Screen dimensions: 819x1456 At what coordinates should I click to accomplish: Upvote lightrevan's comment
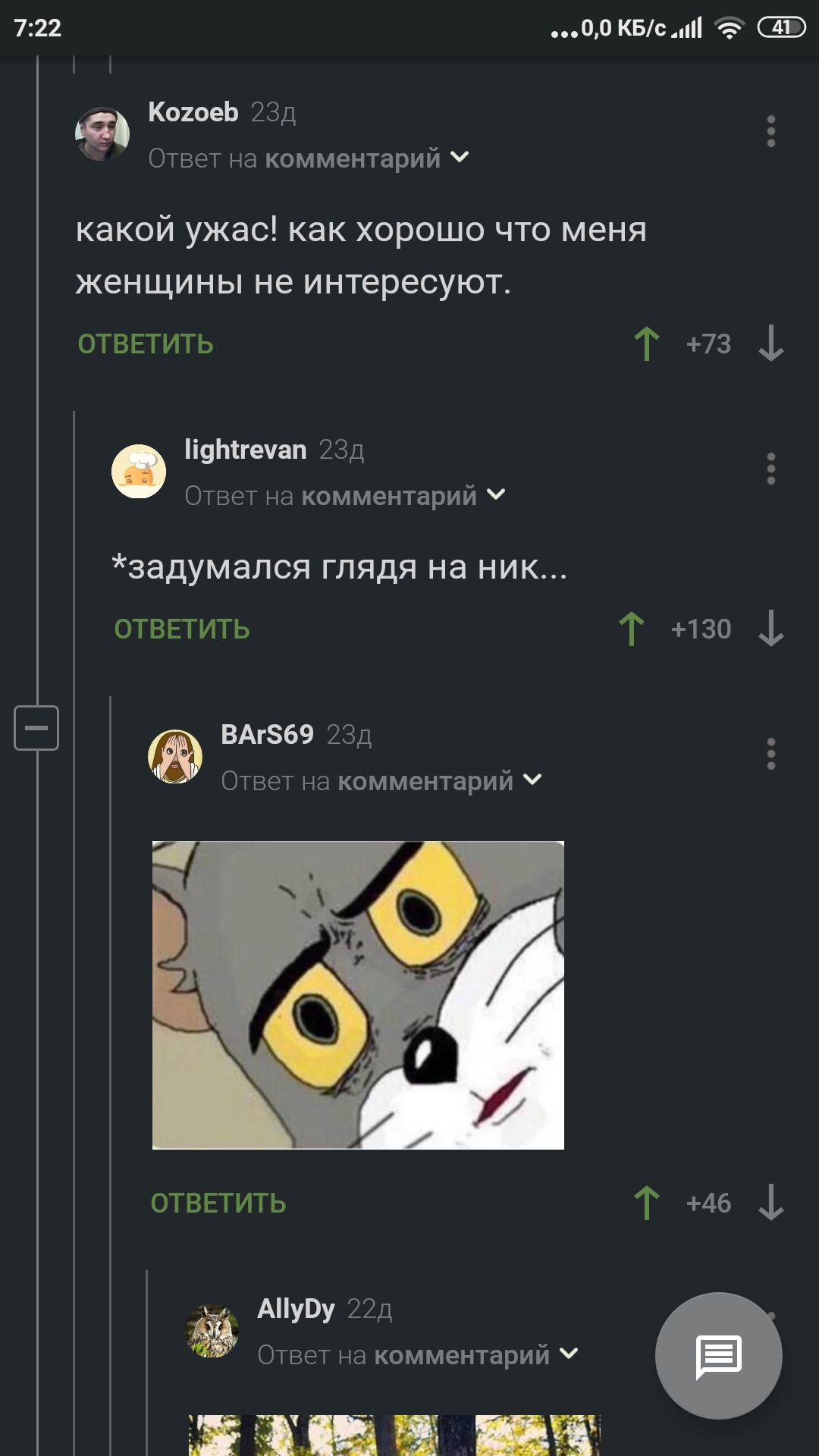[x=631, y=629]
